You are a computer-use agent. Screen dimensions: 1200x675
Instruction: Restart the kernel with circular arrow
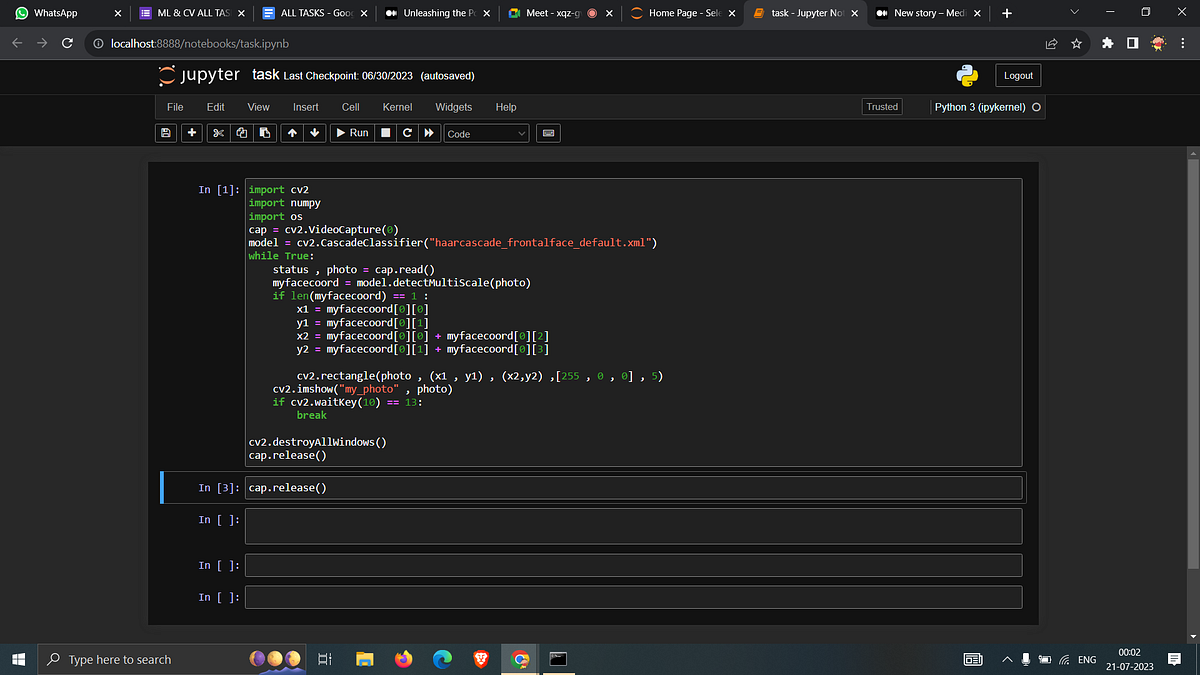(x=407, y=133)
